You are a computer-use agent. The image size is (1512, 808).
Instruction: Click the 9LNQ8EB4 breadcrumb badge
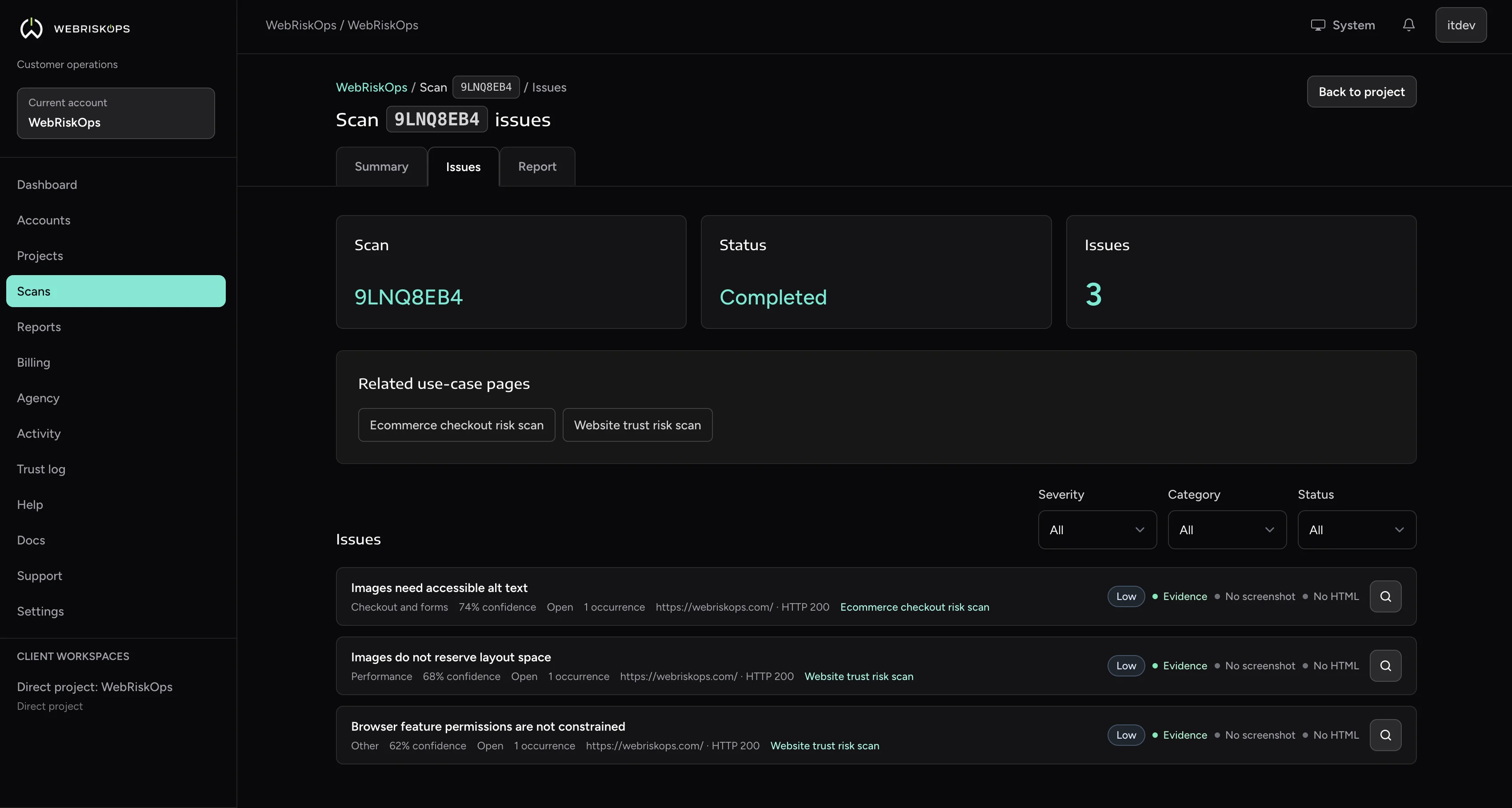(485, 88)
